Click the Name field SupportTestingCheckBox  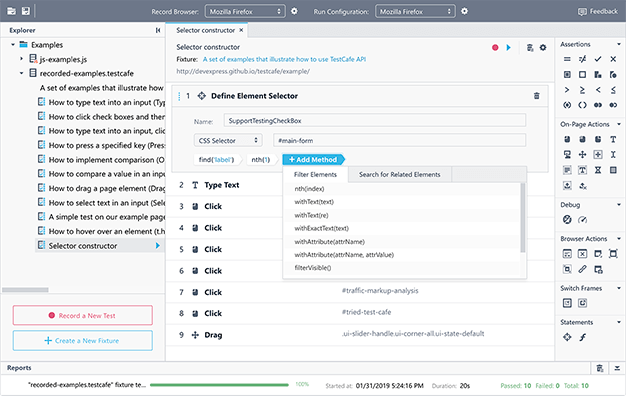375,121
